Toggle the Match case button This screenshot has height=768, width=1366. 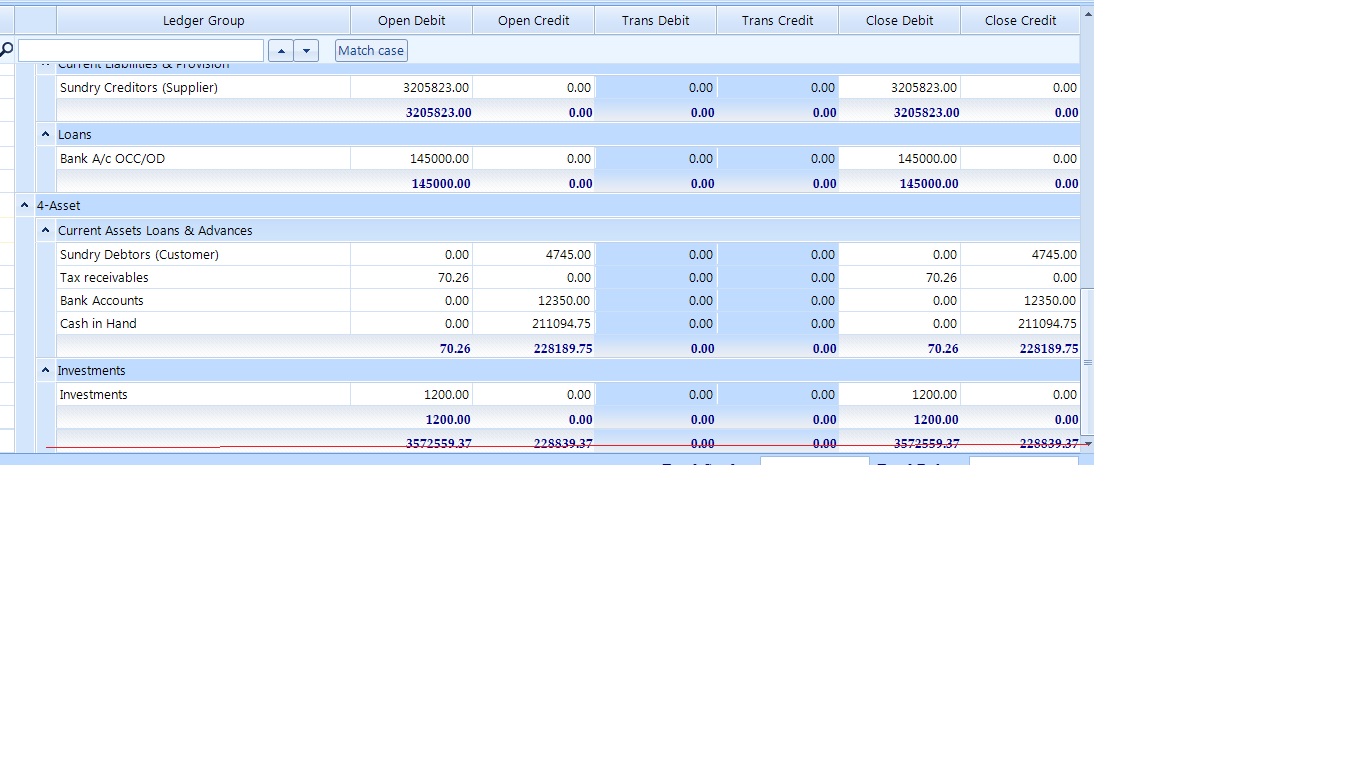click(x=371, y=50)
